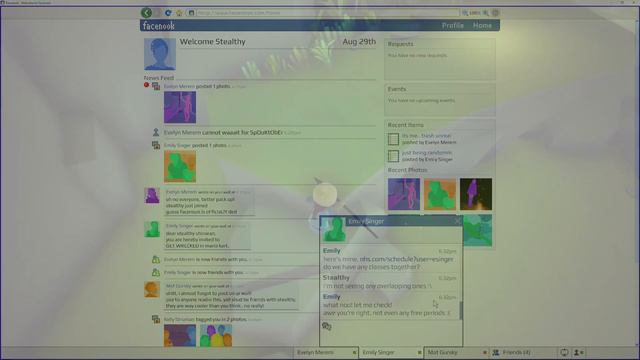Click 'Welcome Stealthy' heading text

coord(213,42)
